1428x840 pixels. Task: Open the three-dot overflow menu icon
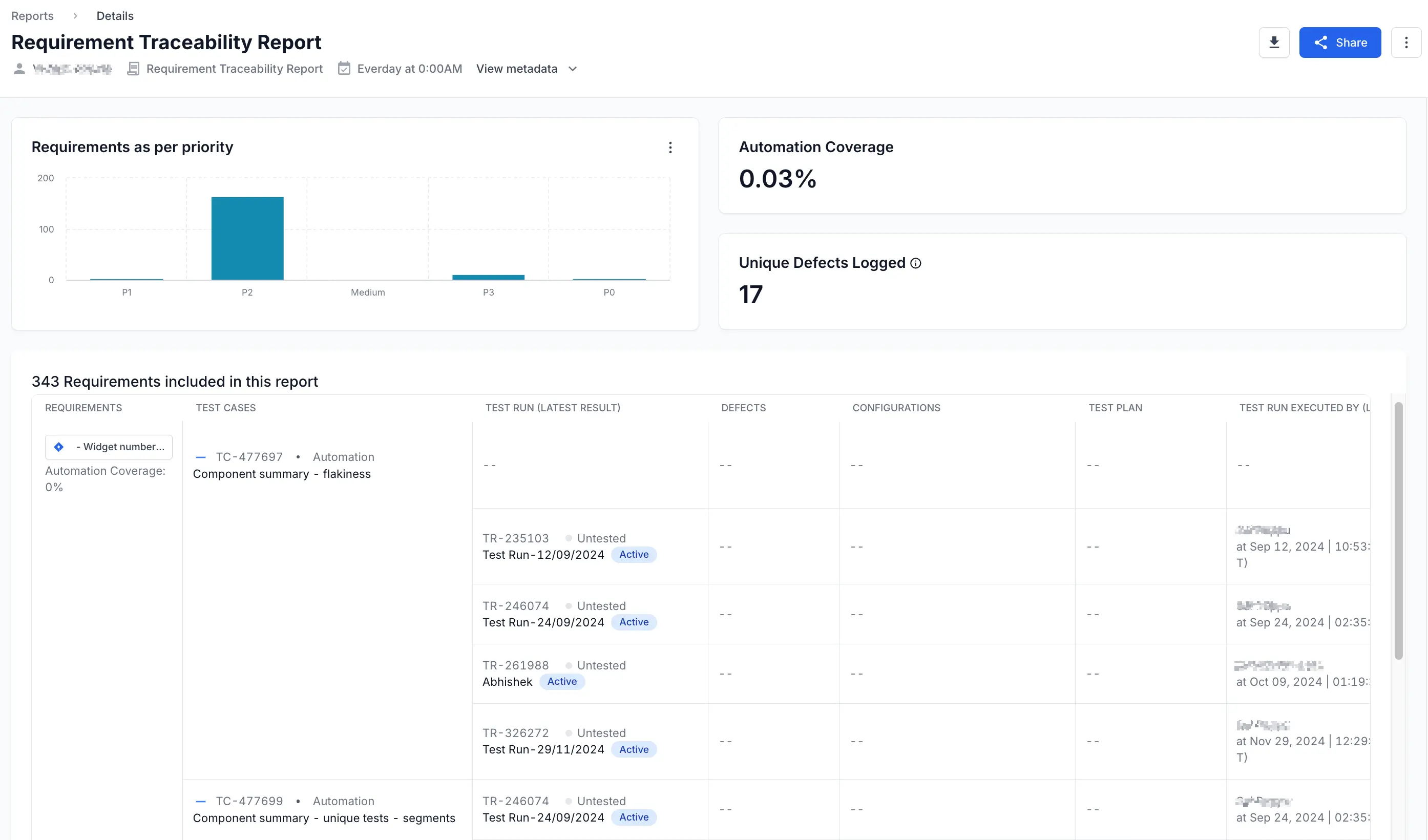pos(1407,42)
